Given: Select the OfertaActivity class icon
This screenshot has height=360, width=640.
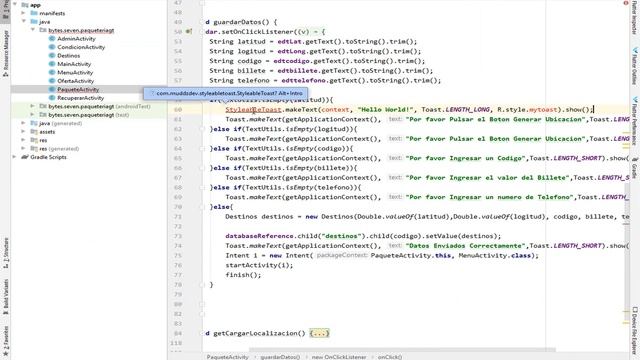Looking at the screenshot, I should (x=52, y=81).
